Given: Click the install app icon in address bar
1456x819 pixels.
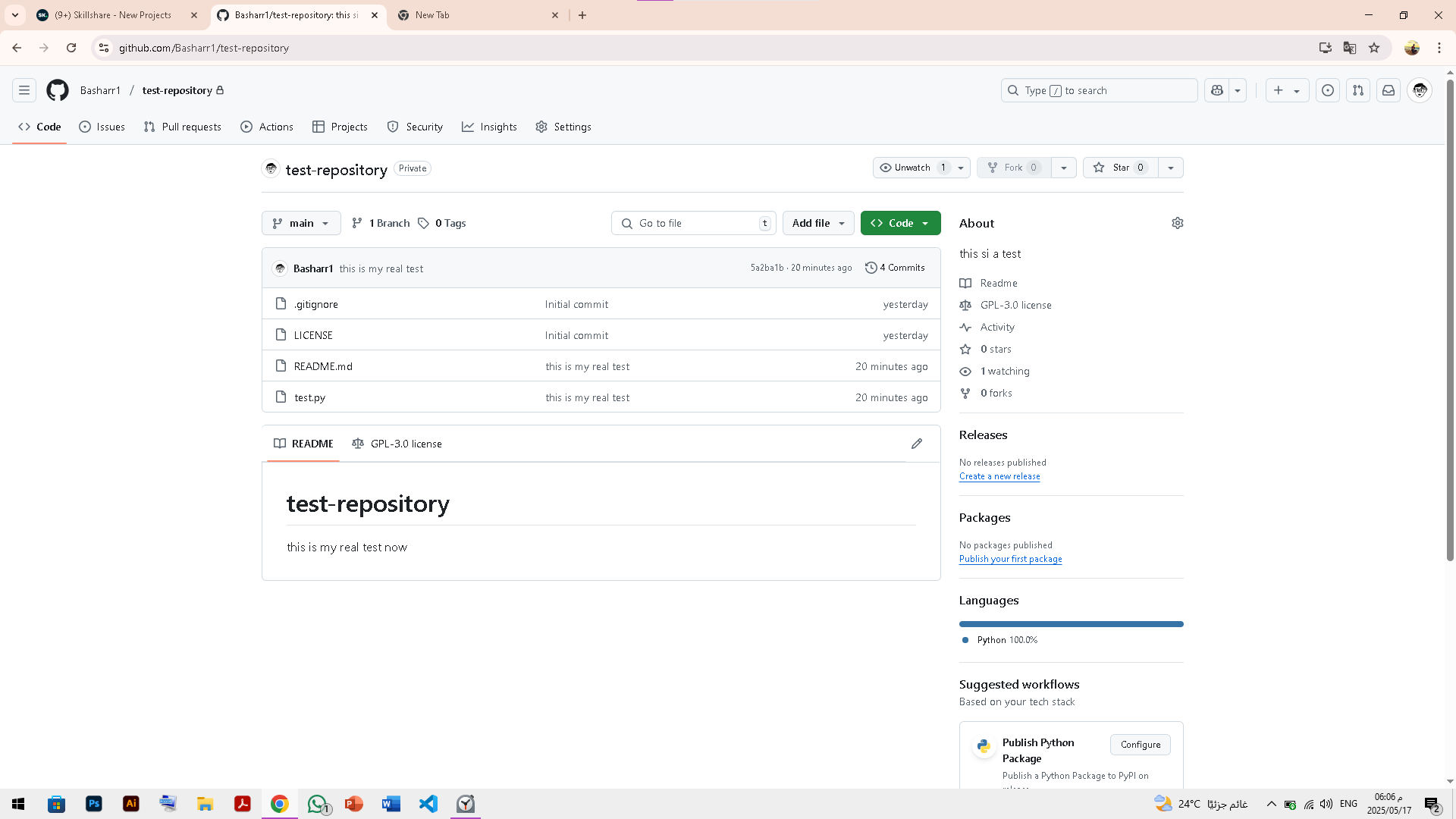Looking at the screenshot, I should click(x=1326, y=48).
